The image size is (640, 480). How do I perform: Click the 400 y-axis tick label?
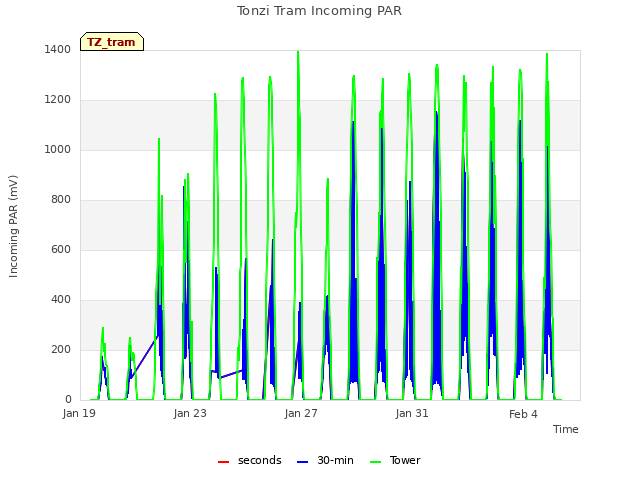coord(61,300)
